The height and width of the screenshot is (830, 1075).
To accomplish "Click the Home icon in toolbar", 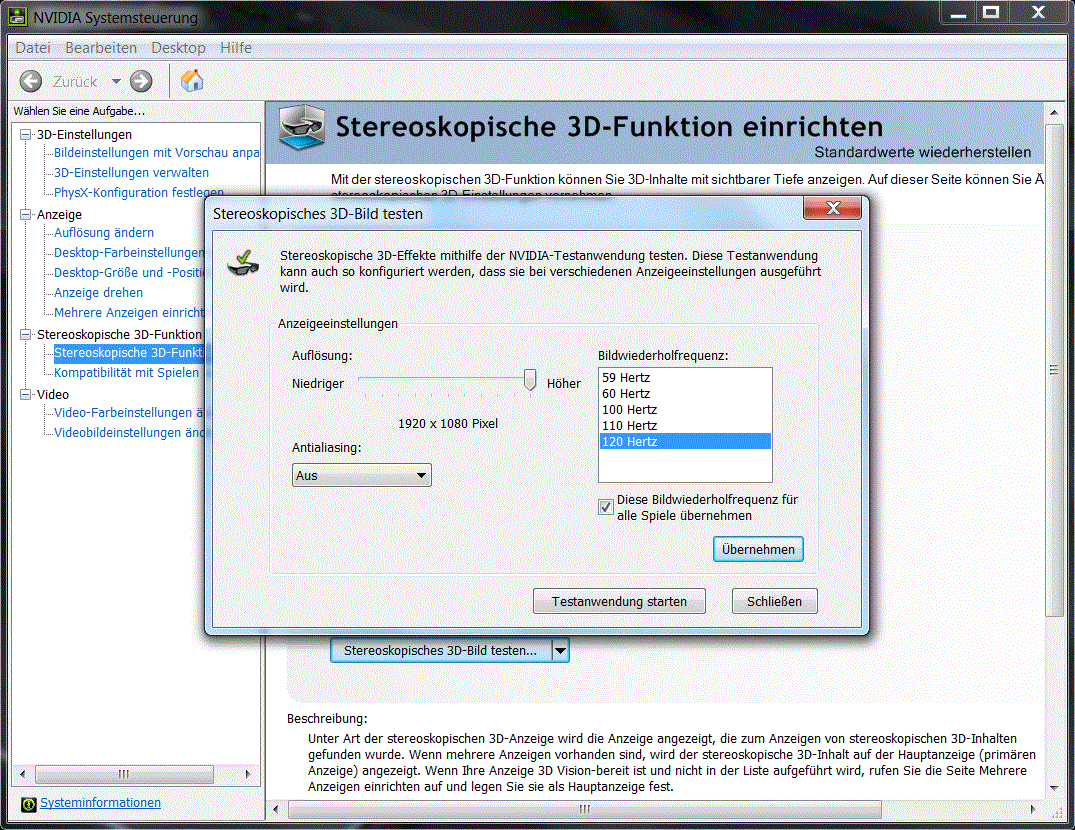I will pos(192,81).
